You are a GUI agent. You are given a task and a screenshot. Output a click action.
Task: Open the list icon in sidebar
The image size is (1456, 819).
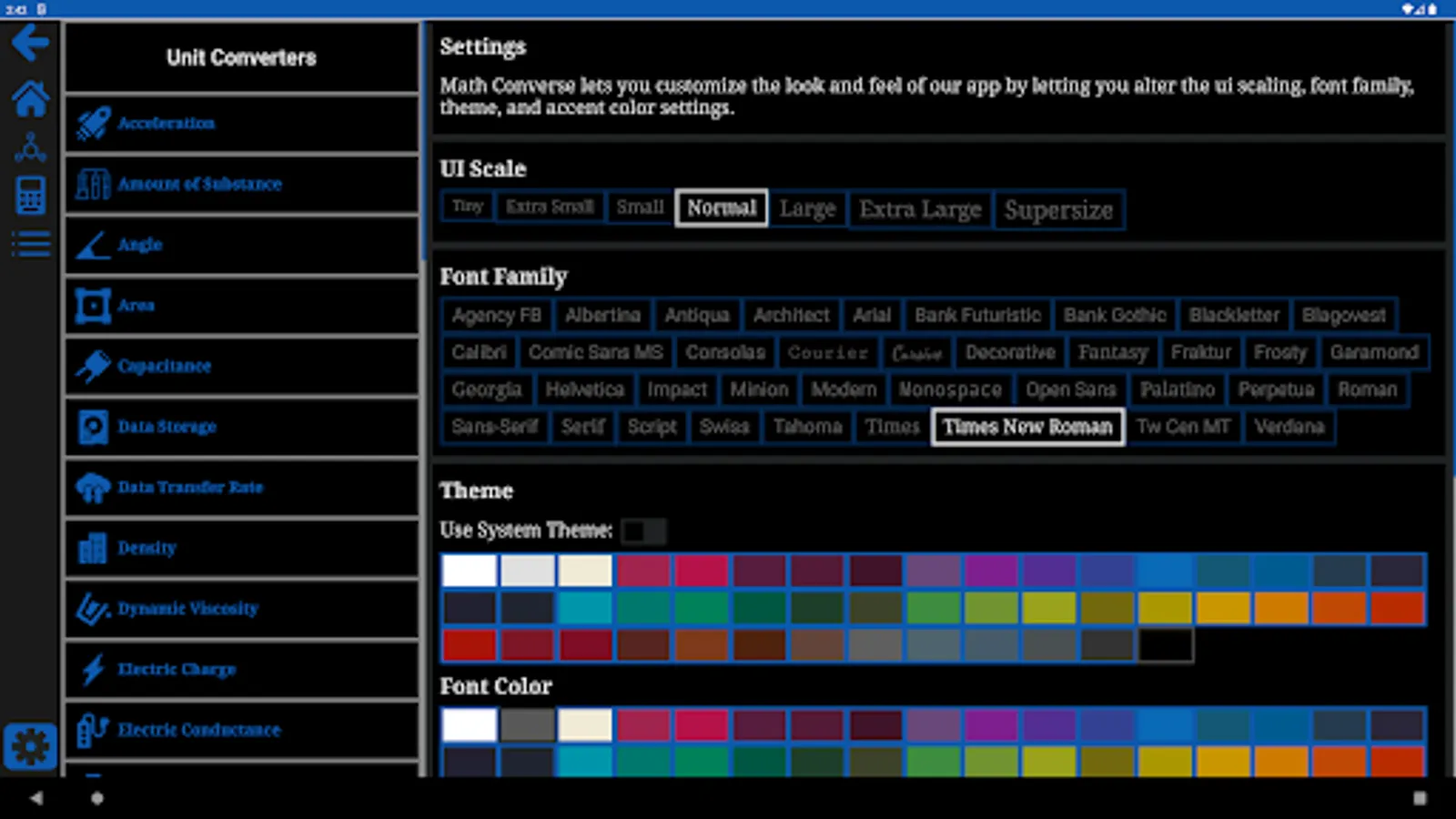pos(30,243)
